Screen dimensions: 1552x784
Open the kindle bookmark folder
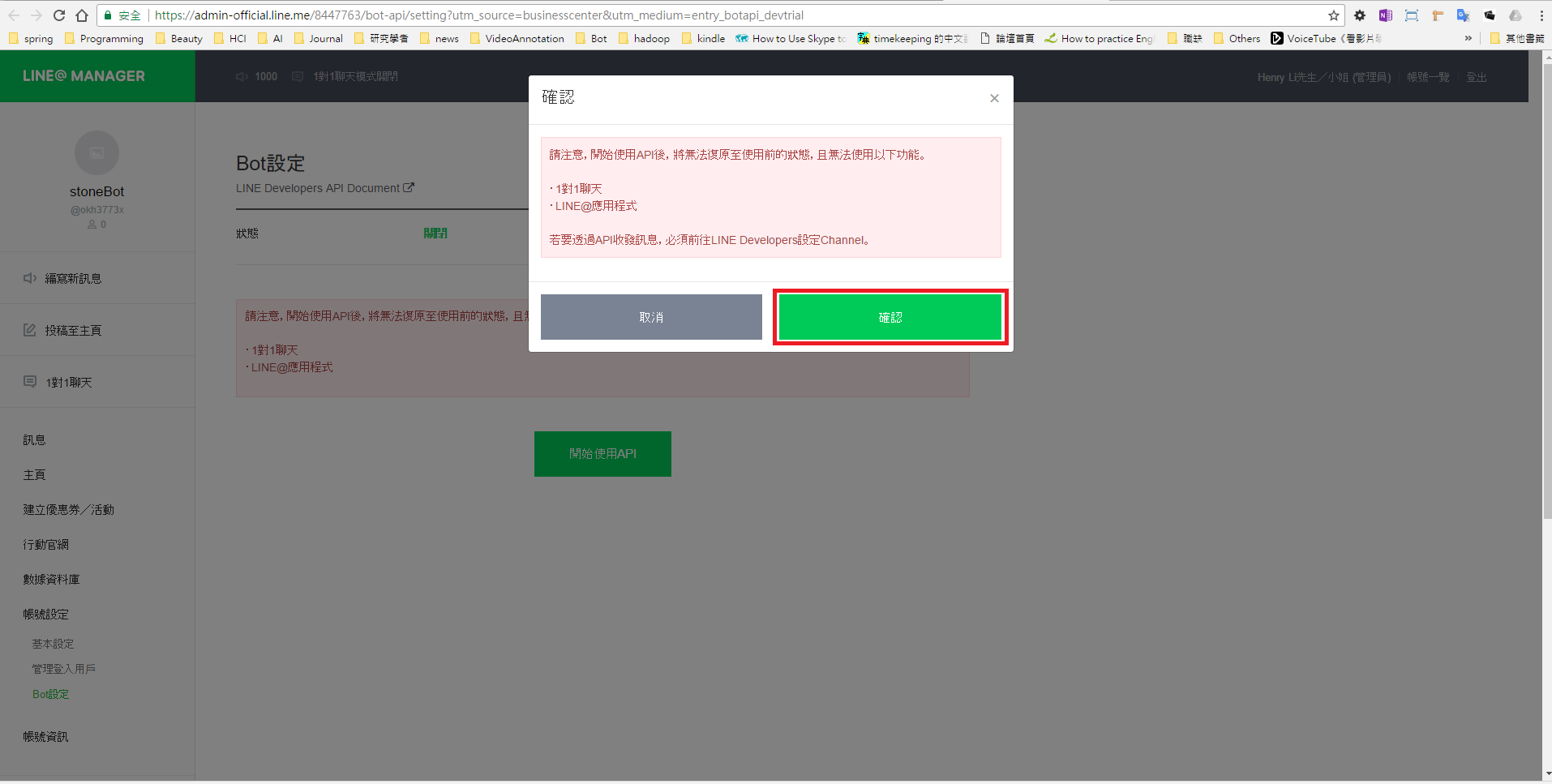[703, 38]
